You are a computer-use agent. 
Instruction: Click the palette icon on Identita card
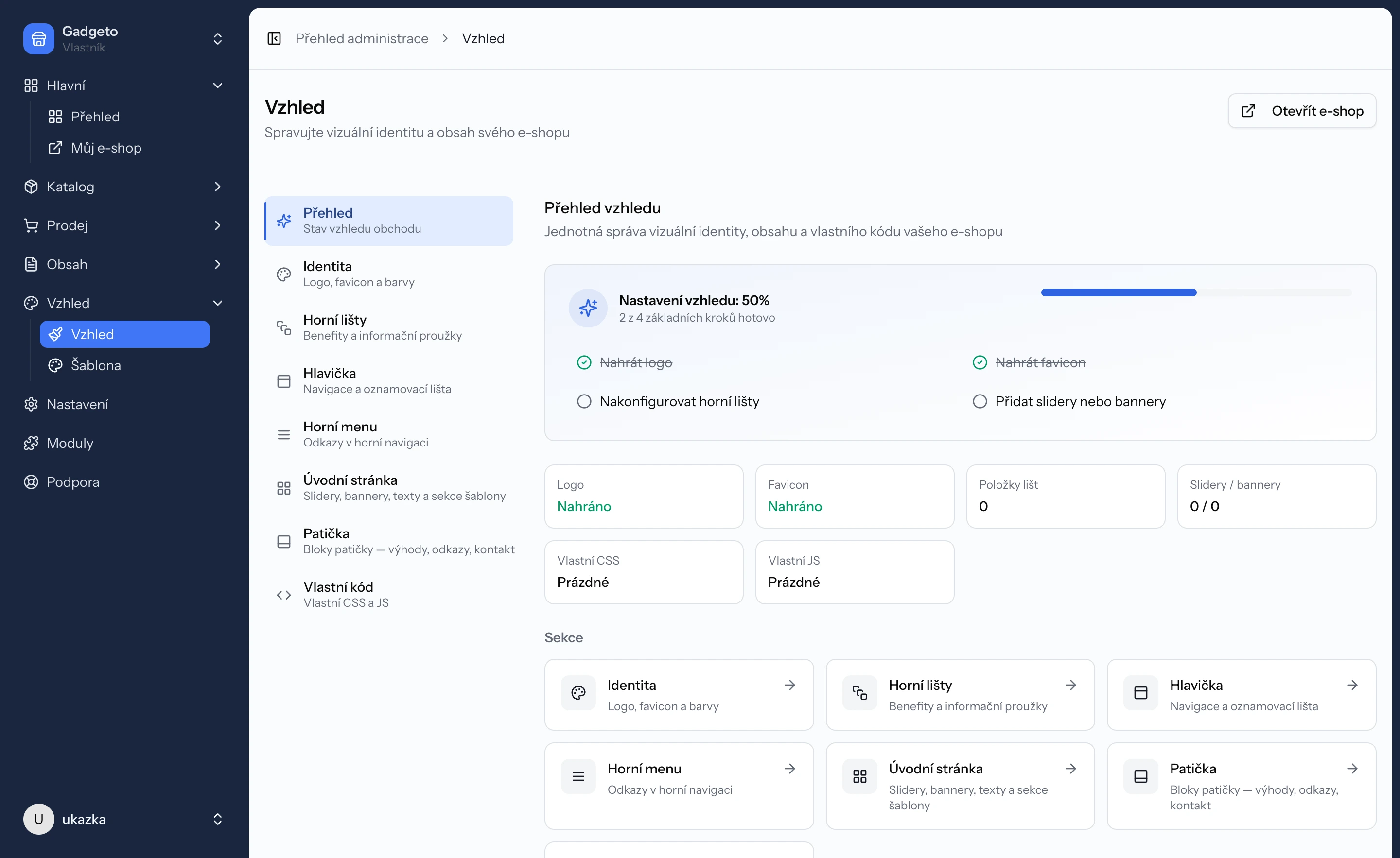[578, 693]
